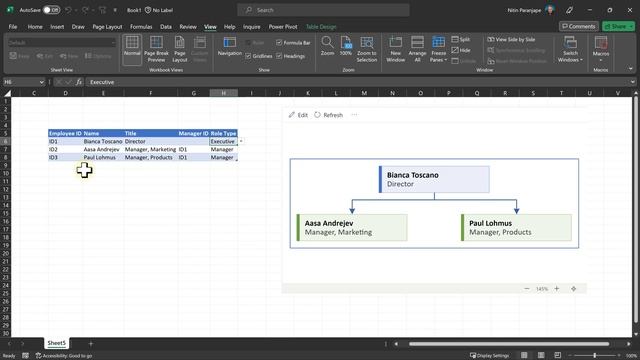Image resolution: width=640 pixels, height=360 pixels.
Task: Click the Comments button
Action: click(578, 26)
